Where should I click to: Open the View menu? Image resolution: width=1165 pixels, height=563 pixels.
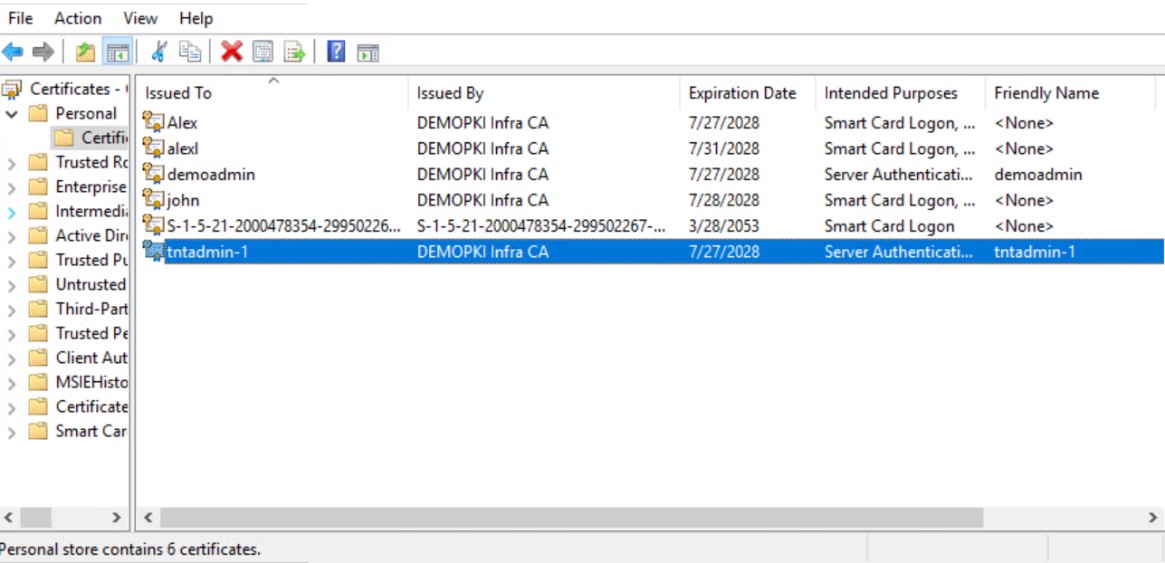click(x=140, y=19)
